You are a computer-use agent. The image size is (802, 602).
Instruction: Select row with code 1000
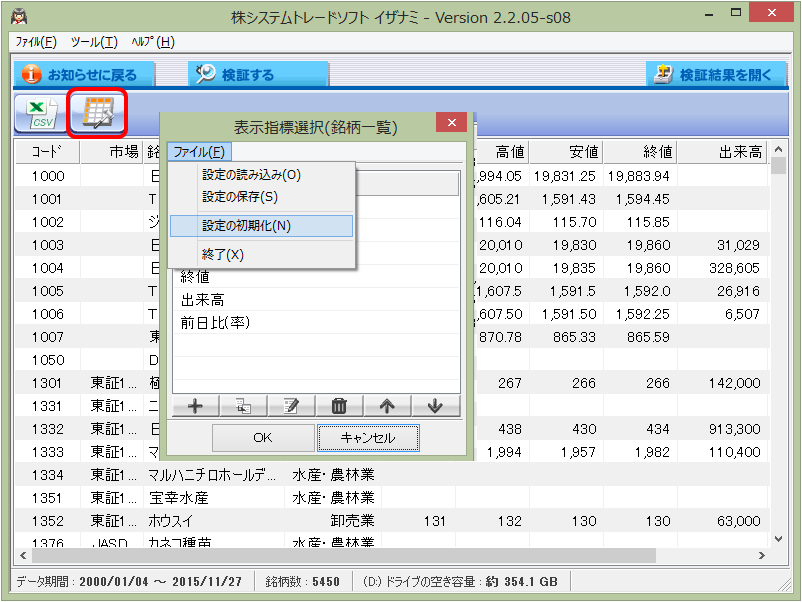pos(392,176)
